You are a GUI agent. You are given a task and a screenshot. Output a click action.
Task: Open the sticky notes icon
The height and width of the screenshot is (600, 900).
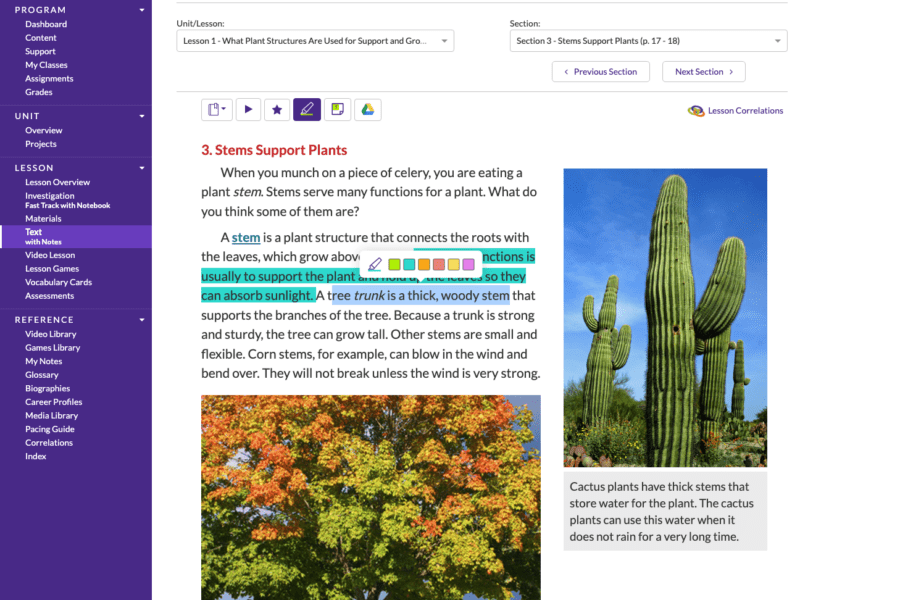pos(338,110)
